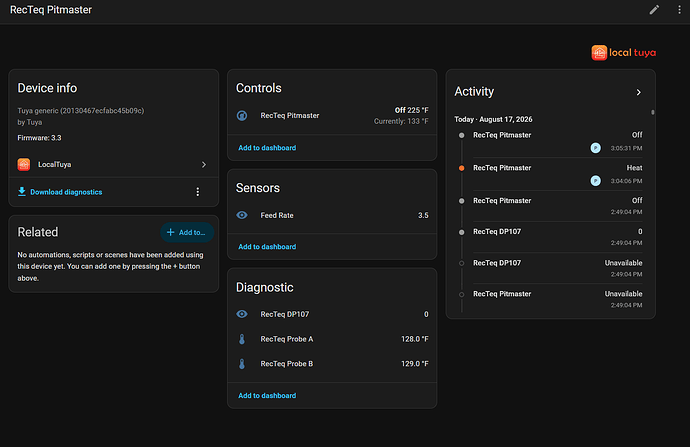Open the three-dot menu beside Download diagnostics
This screenshot has height=447, width=690.
pyautogui.click(x=198, y=192)
